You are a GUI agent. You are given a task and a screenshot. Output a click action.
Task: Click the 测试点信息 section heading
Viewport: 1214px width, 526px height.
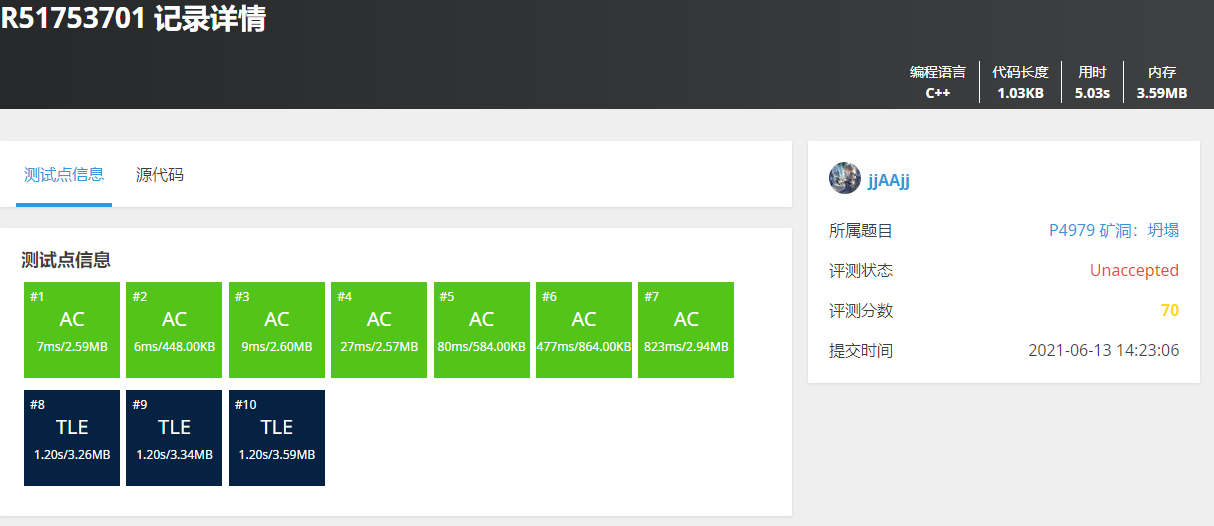point(66,260)
